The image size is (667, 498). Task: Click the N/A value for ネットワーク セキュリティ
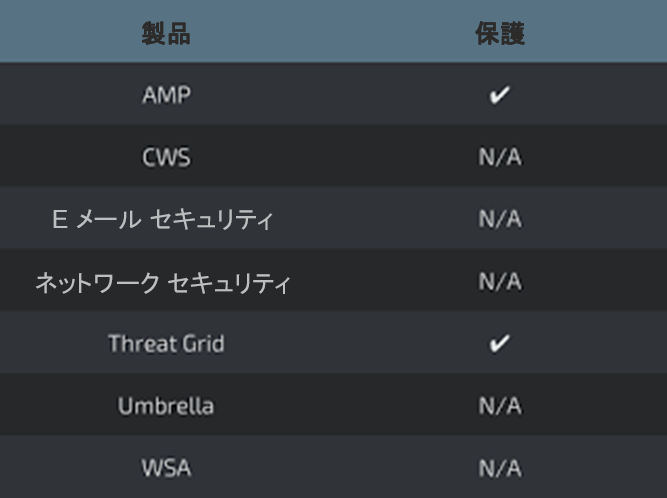500,282
